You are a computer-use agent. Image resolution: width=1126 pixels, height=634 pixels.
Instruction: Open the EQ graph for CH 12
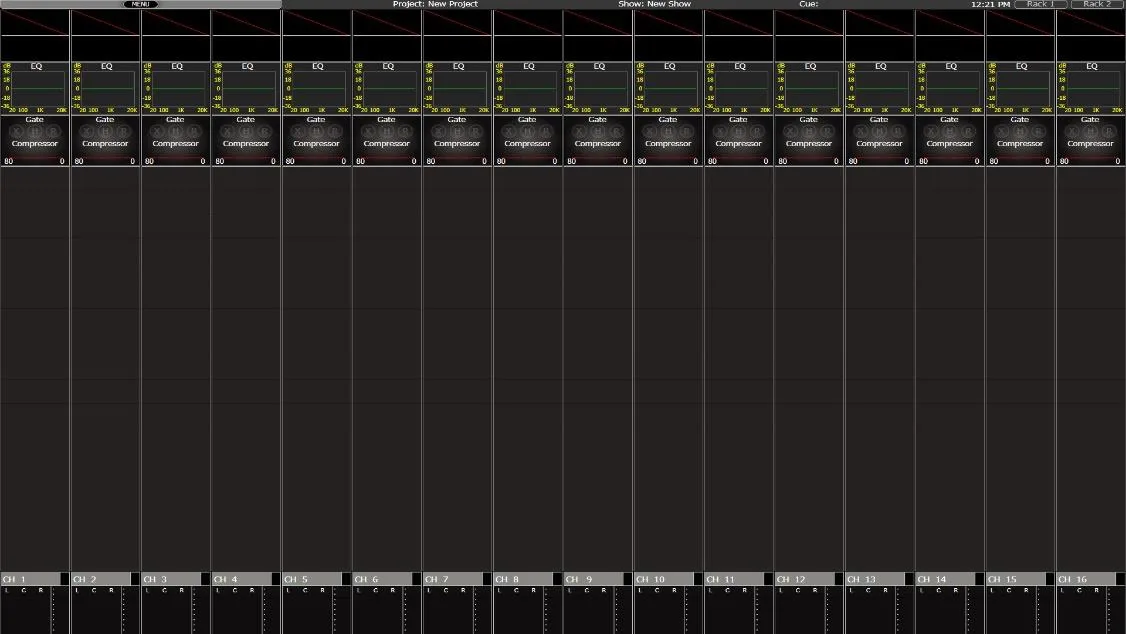(x=809, y=88)
